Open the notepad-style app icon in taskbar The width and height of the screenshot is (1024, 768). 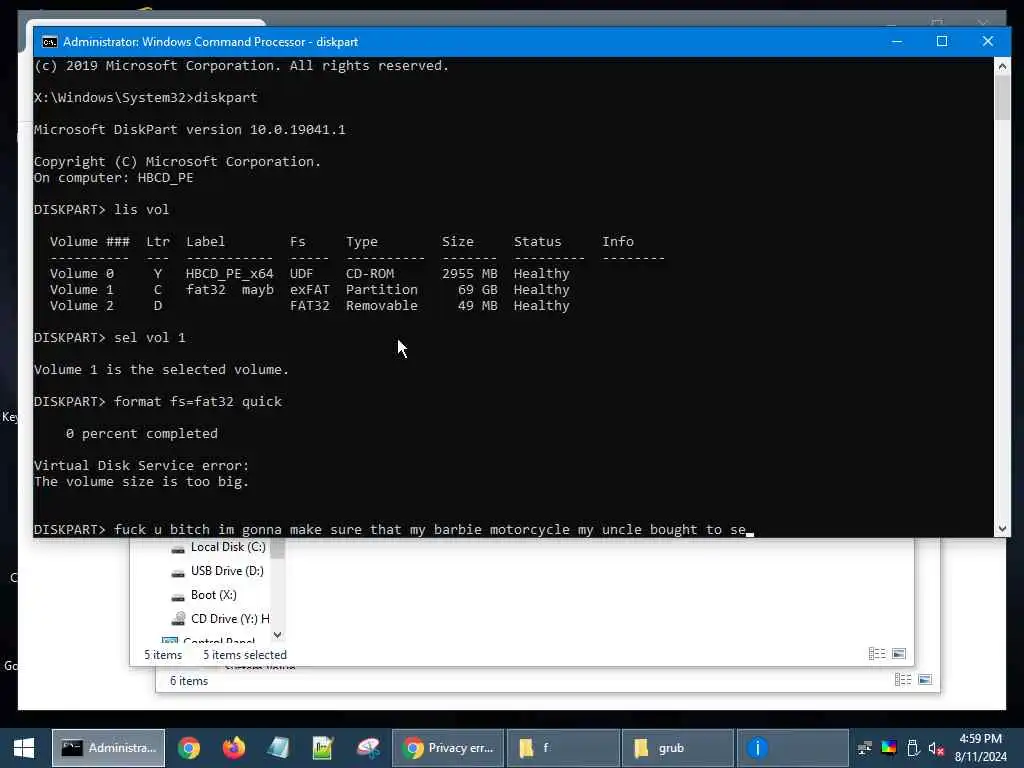pos(278,748)
